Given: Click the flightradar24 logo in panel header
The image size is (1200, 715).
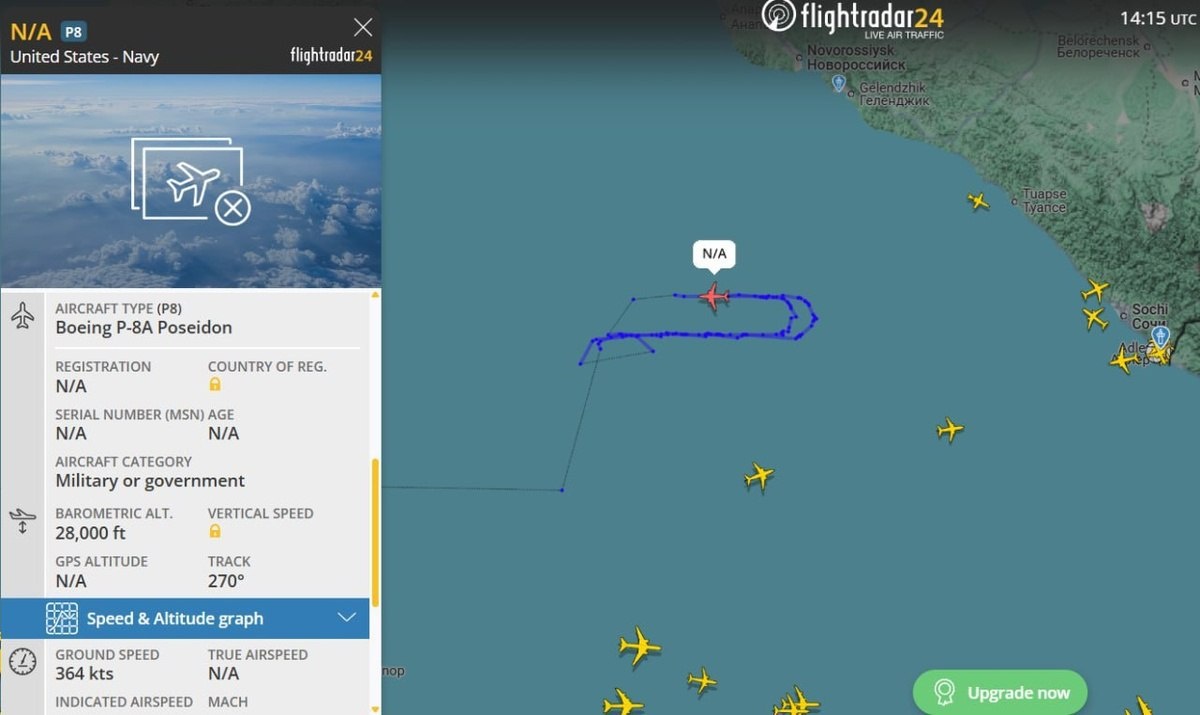Looking at the screenshot, I should pos(331,55).
